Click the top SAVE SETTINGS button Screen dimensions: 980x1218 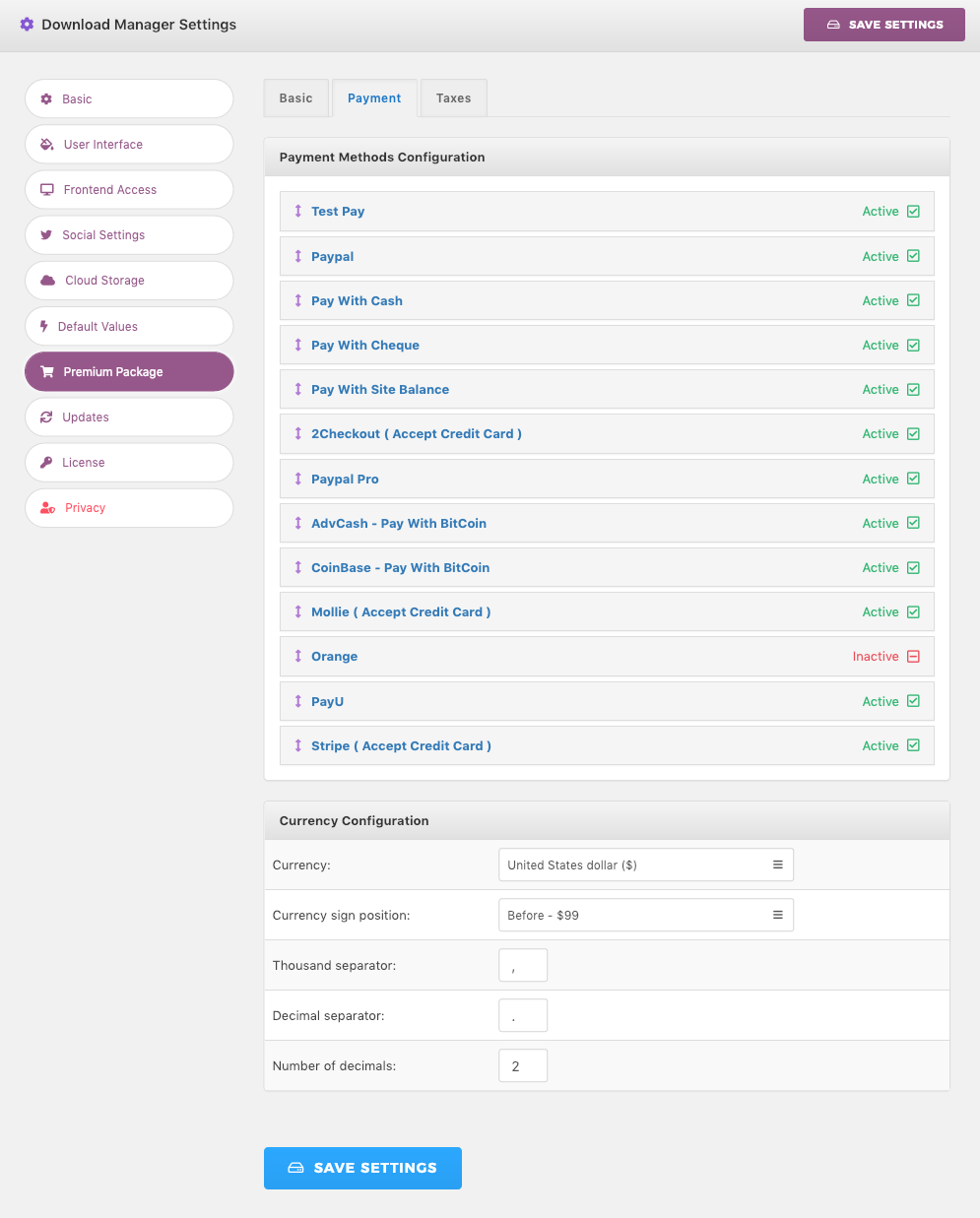(883, 24)
